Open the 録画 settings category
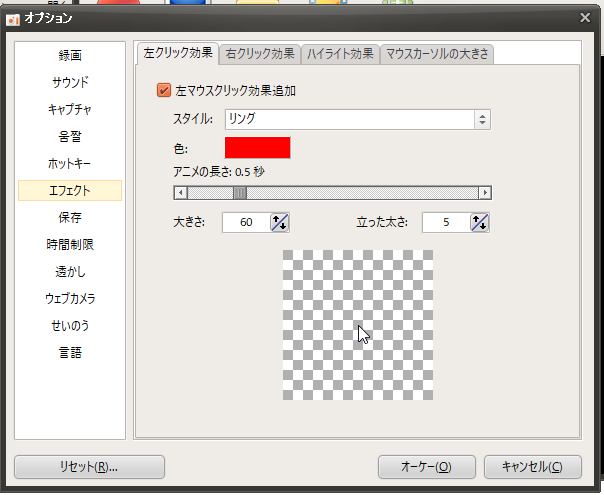 pyautogui.click(x=70, y=55)
